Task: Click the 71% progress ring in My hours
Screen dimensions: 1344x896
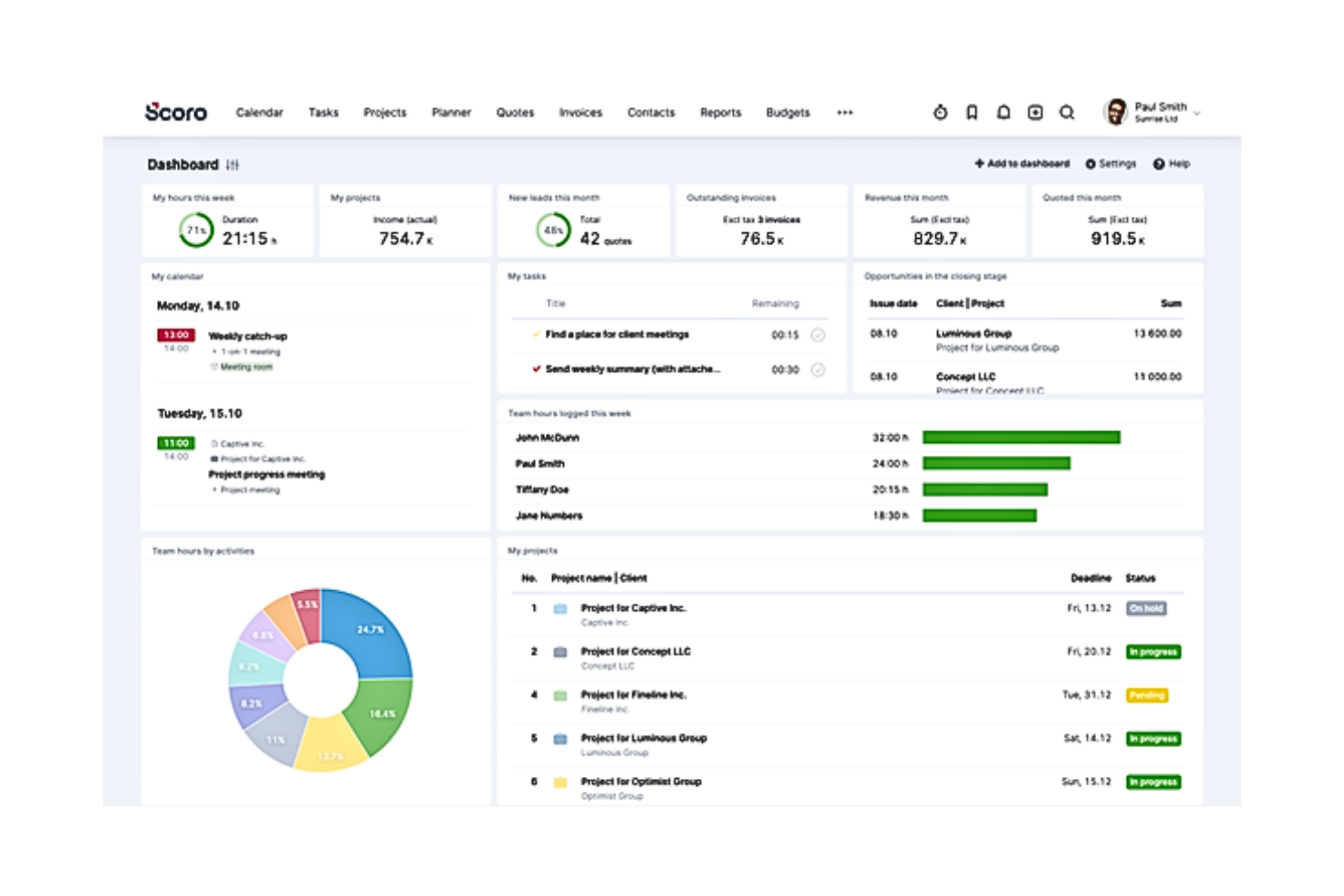Action: point(196,231)
